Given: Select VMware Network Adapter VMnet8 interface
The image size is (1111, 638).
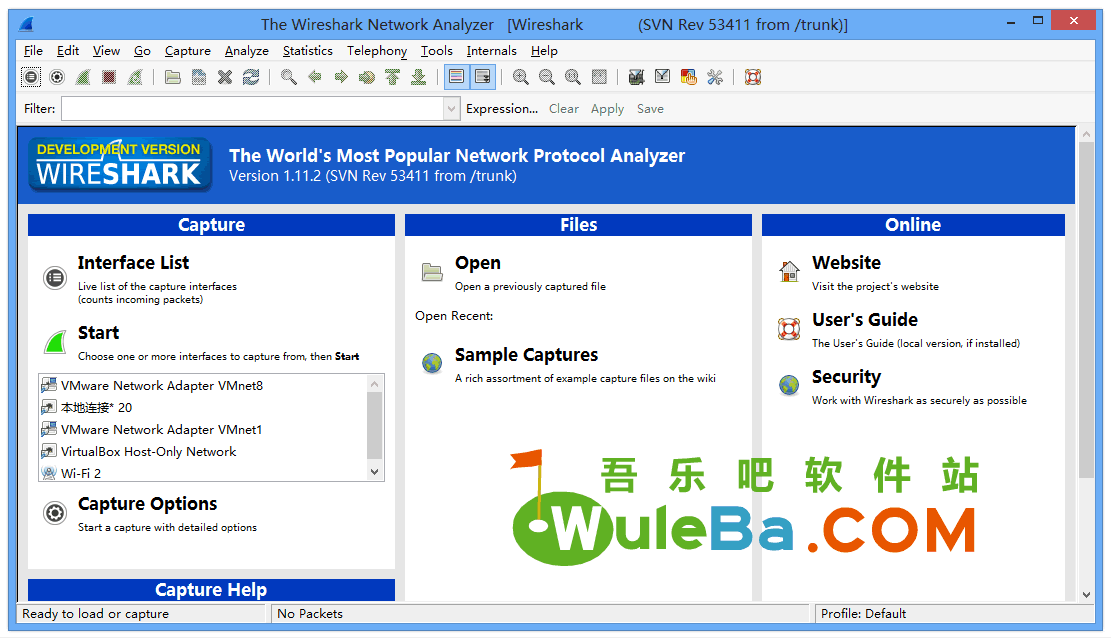Looking at the screenshot, I should pyautogui.click(x=162, y=386).
